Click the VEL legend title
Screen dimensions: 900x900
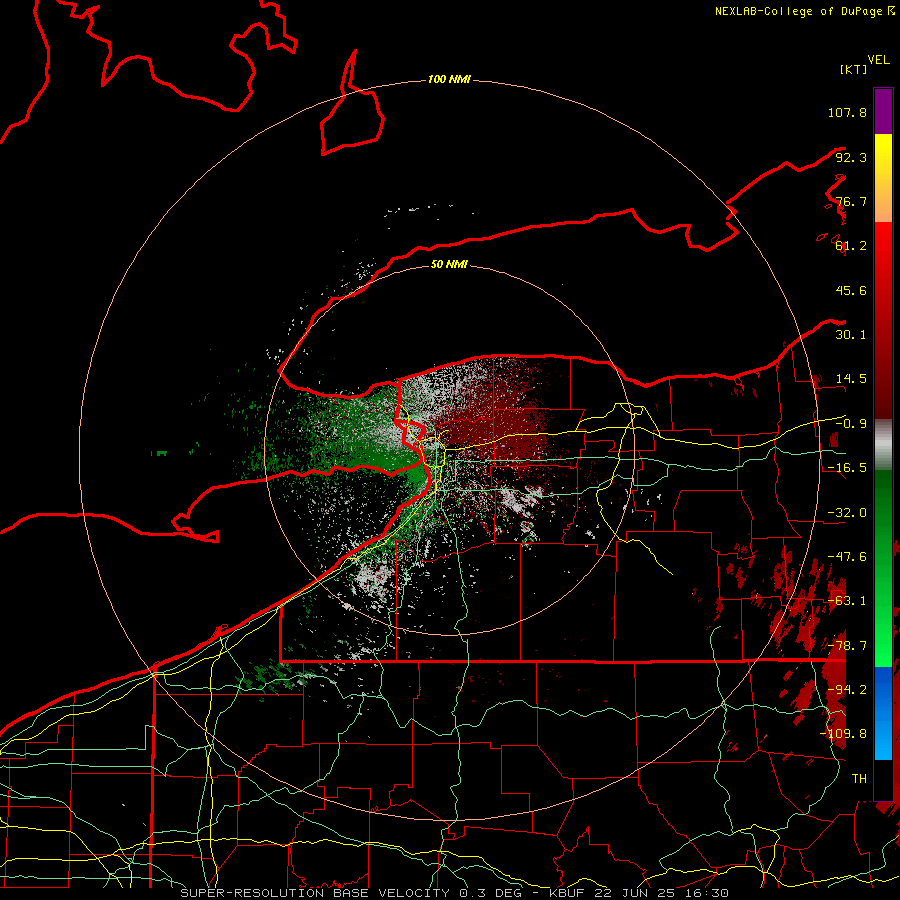878,60
